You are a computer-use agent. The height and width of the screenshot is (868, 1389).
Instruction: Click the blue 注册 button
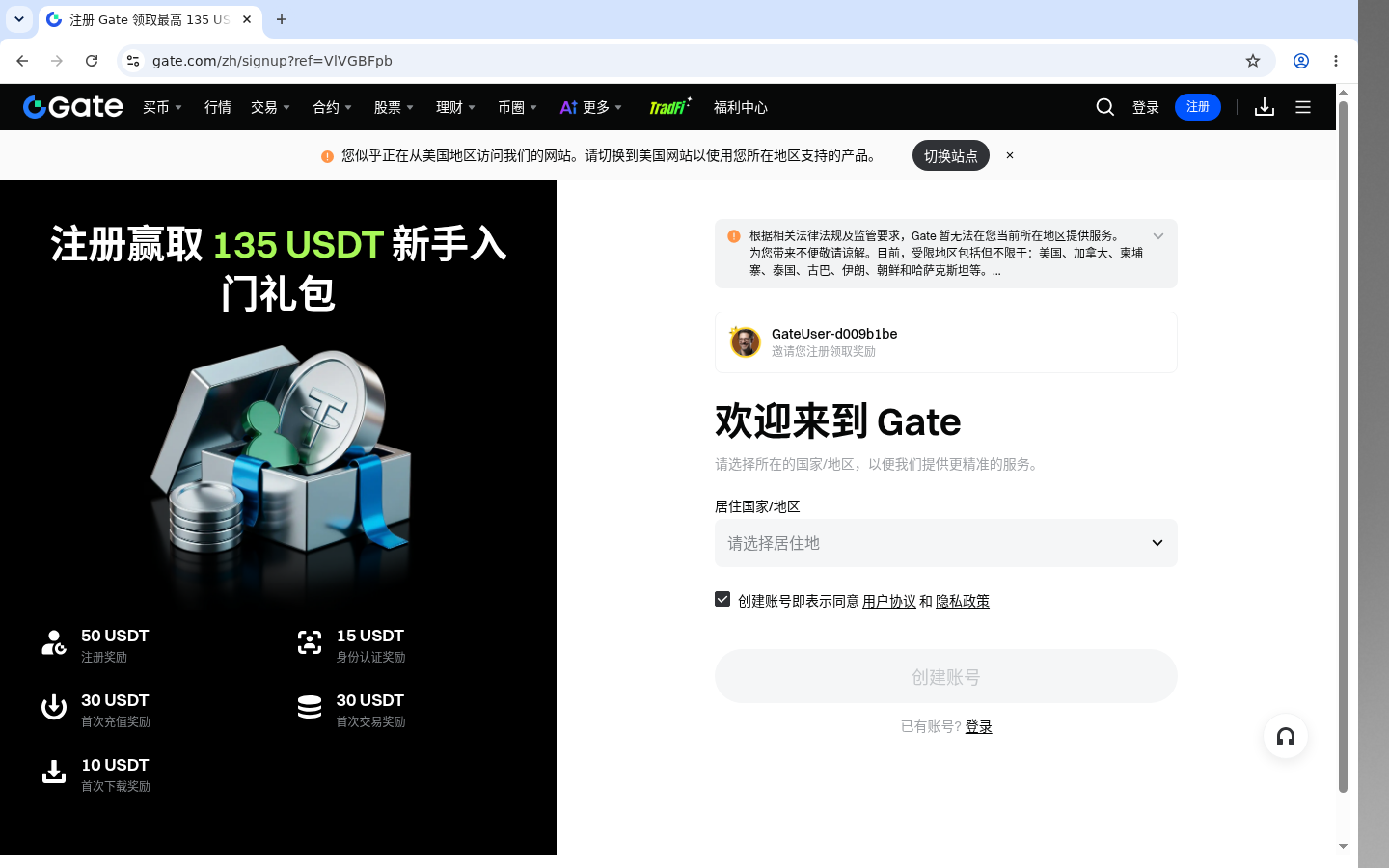[x=1198, y=107]
